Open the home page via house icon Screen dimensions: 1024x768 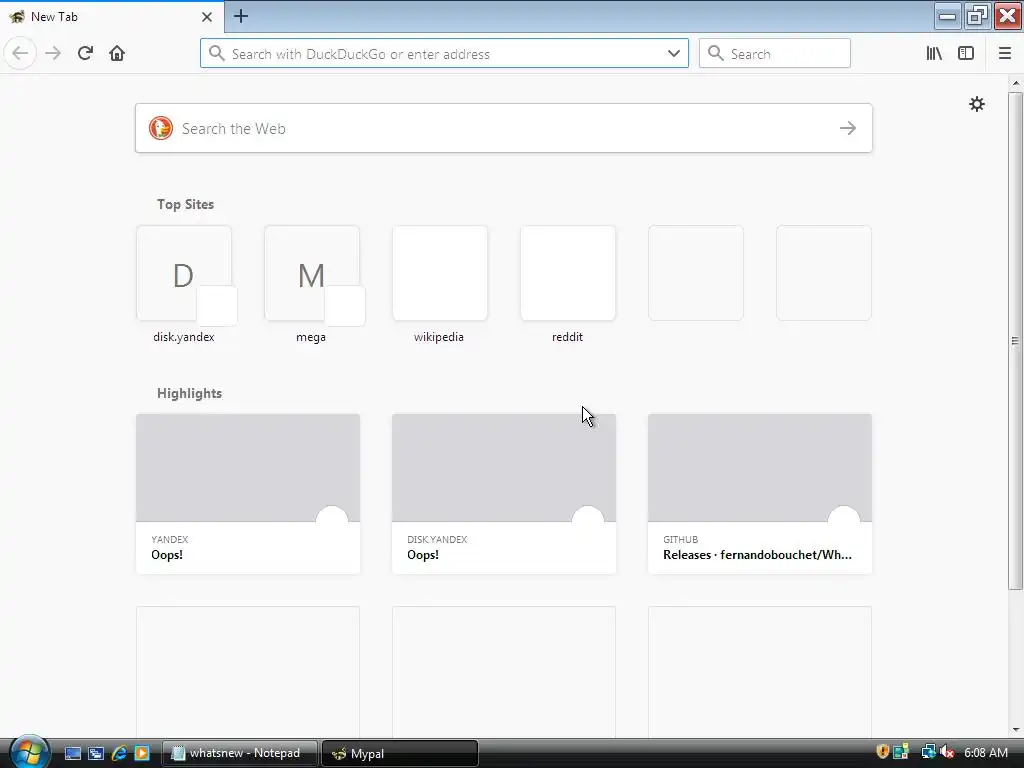click(x=117, y=53)
